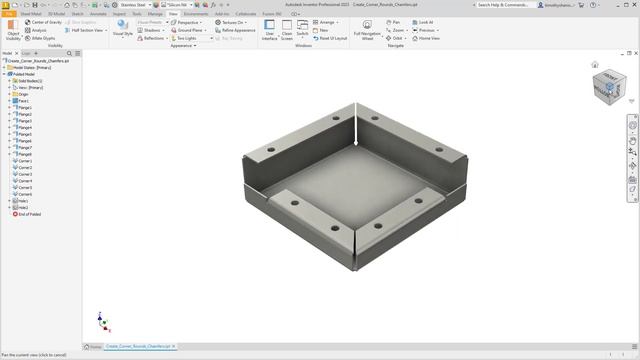This screenshot has width=640, height=360.
Task: Click the shopping cart icon
Action: coord(581,5)
